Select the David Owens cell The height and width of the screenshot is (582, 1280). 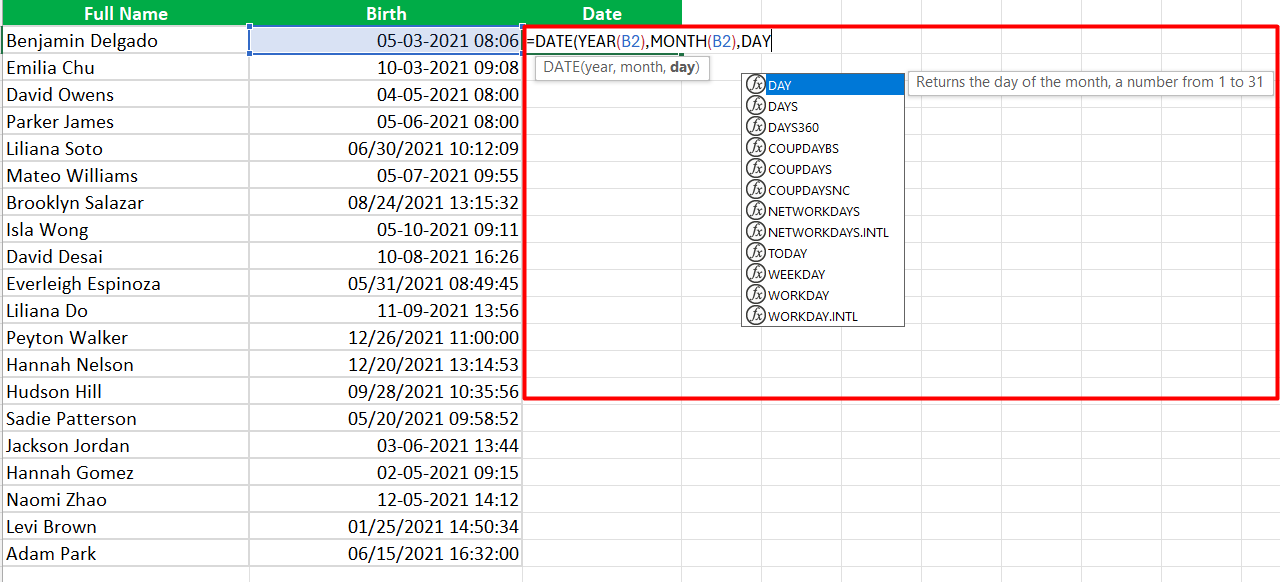[x=125, y=95]
